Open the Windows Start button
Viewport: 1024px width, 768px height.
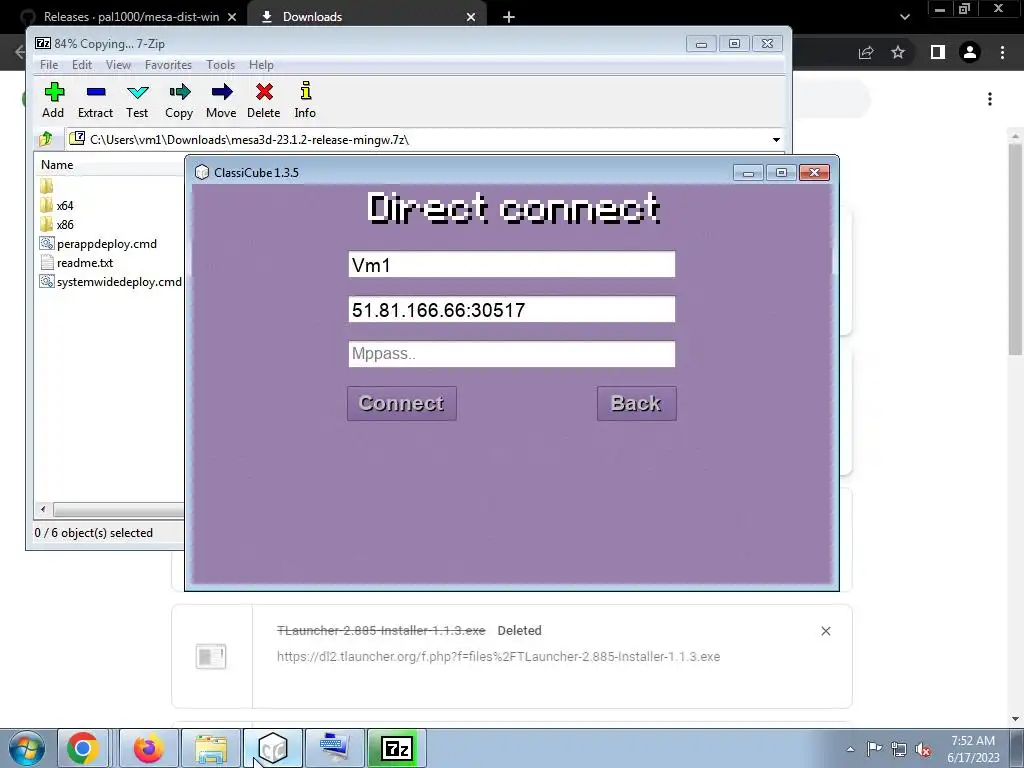27,748
